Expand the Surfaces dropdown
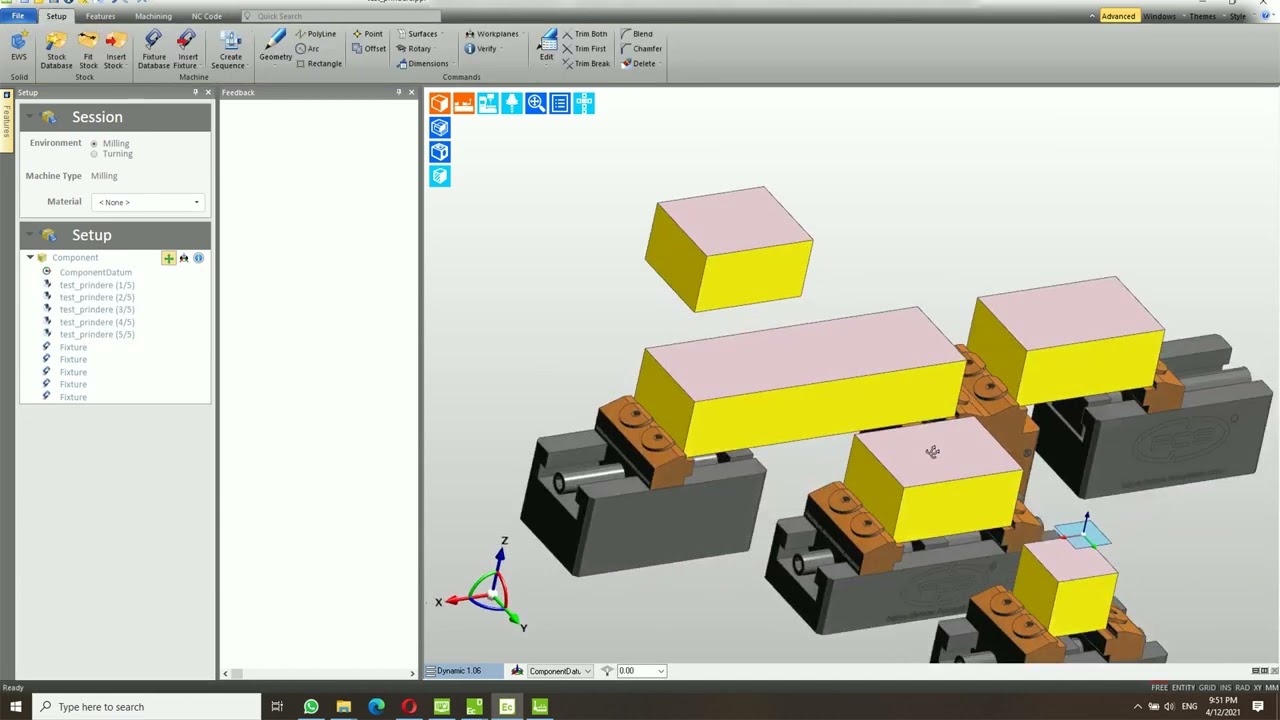Image resolution: width=1280 pixels, height=720 pixels. (424, 34)
